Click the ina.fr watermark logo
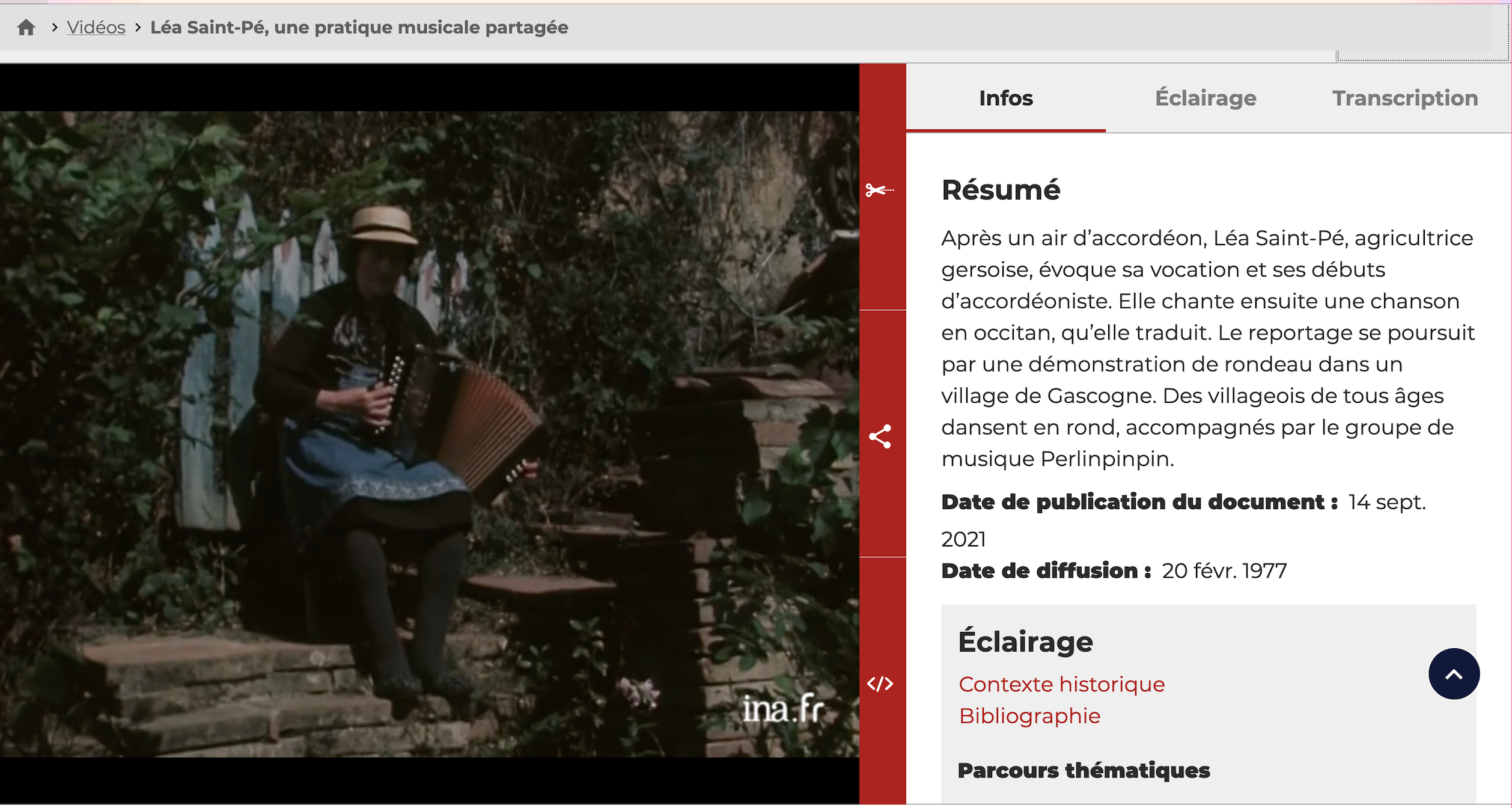The height and width of the screenshot is (808, 1512). click(783, 709)
